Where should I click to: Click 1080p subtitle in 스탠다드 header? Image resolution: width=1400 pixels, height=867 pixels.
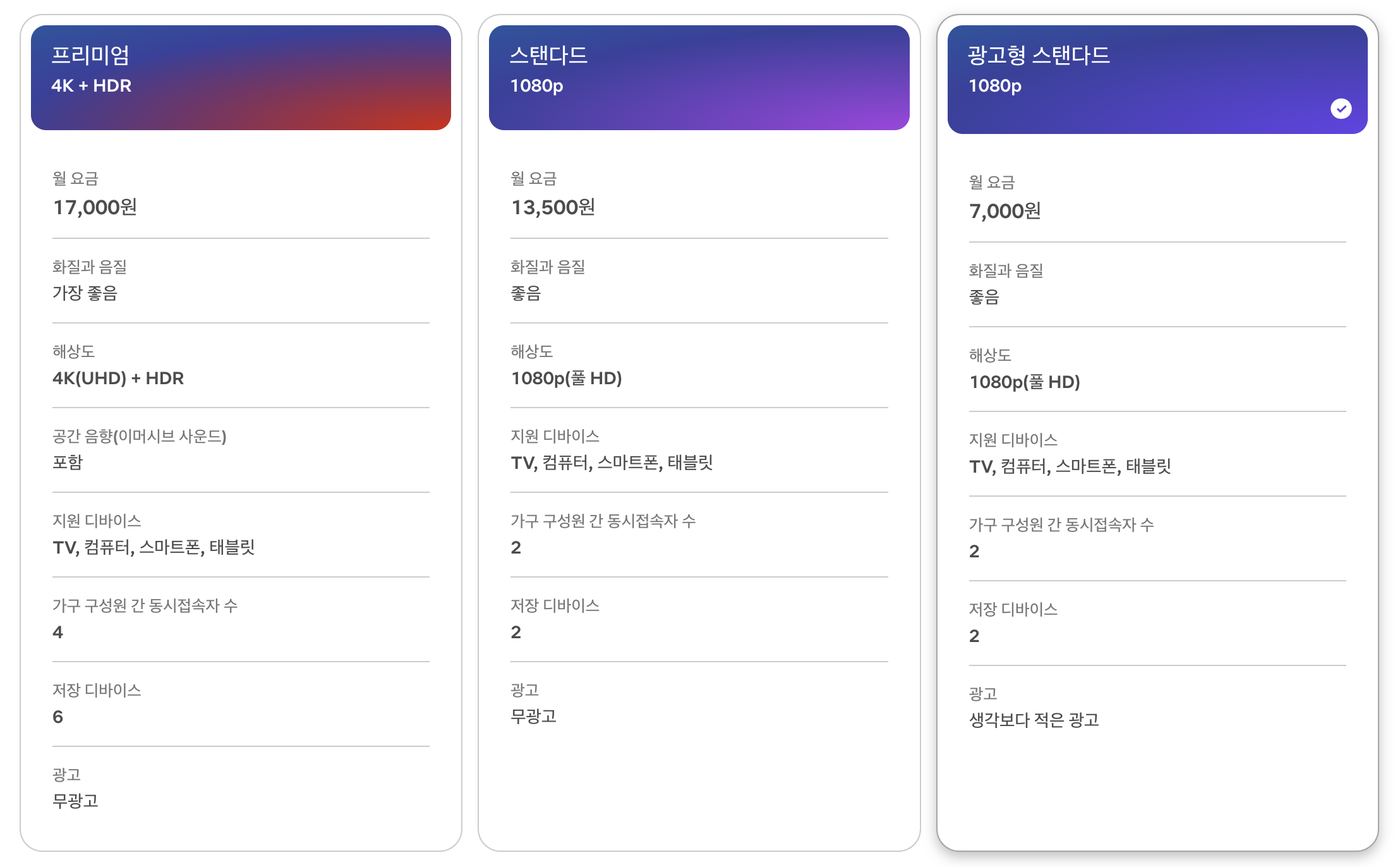(536, 86)
